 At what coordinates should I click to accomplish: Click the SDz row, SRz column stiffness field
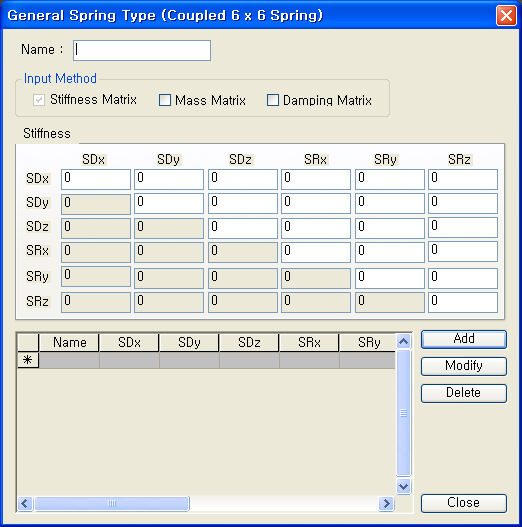[463, 228]
